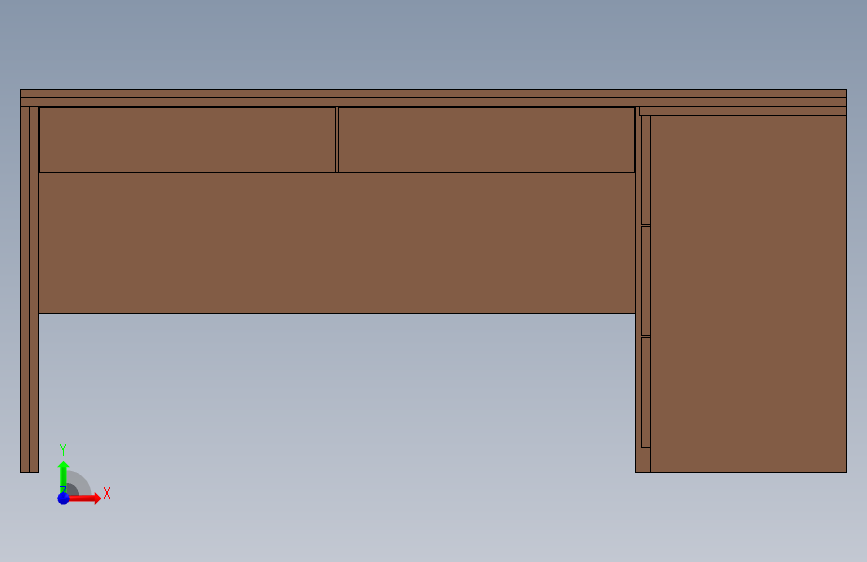Pick the middle pedestal drawer edge strip
This screenshot has height=562, width=867.
tap(645, 281)
